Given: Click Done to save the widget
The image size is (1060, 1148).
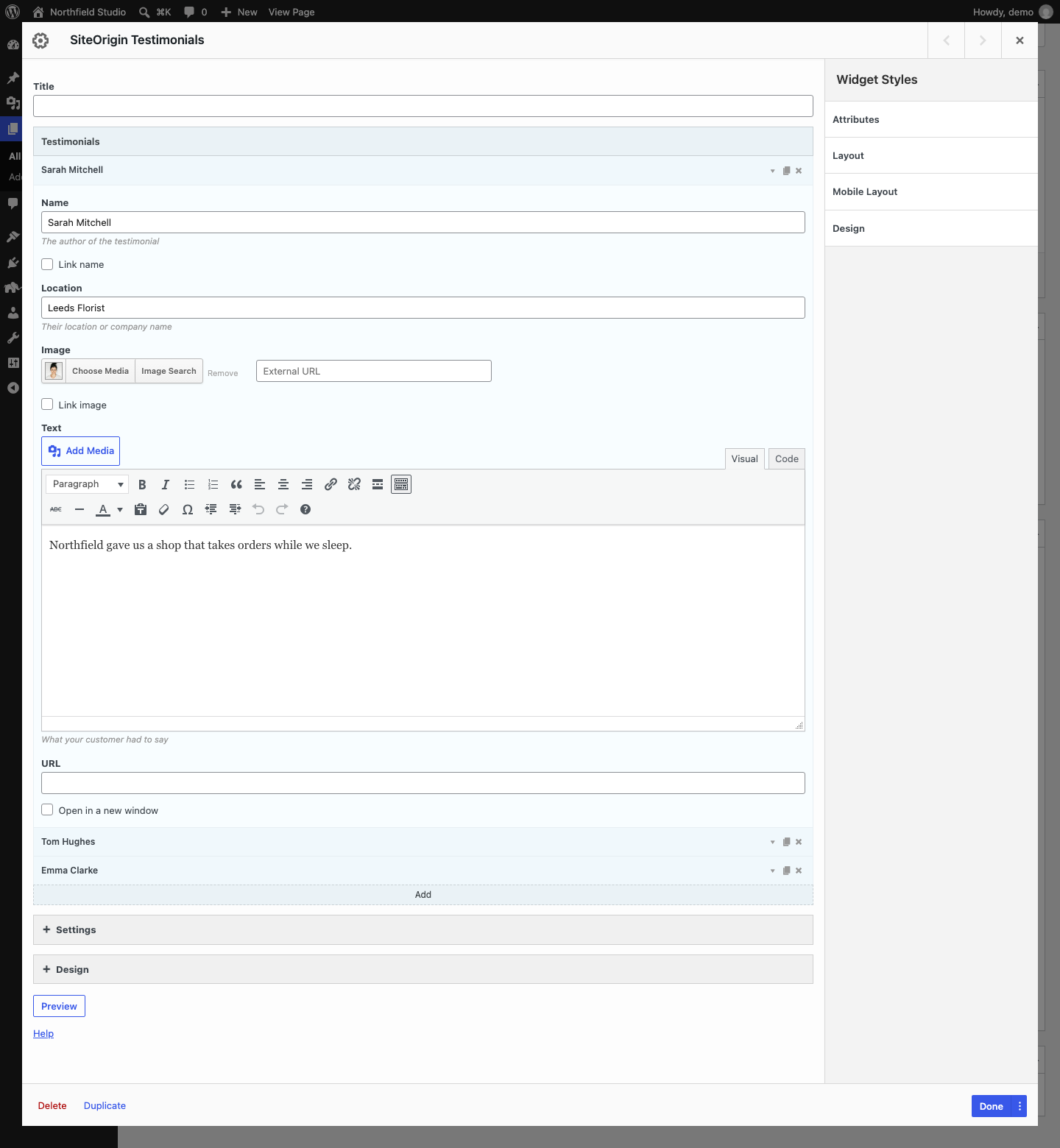Looking at the screenshot, I should (x=992, y=1106).
